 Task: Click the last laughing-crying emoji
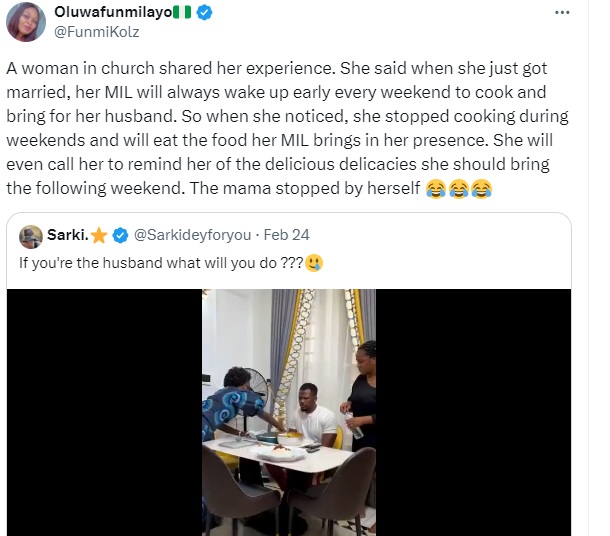coord(481,189)
